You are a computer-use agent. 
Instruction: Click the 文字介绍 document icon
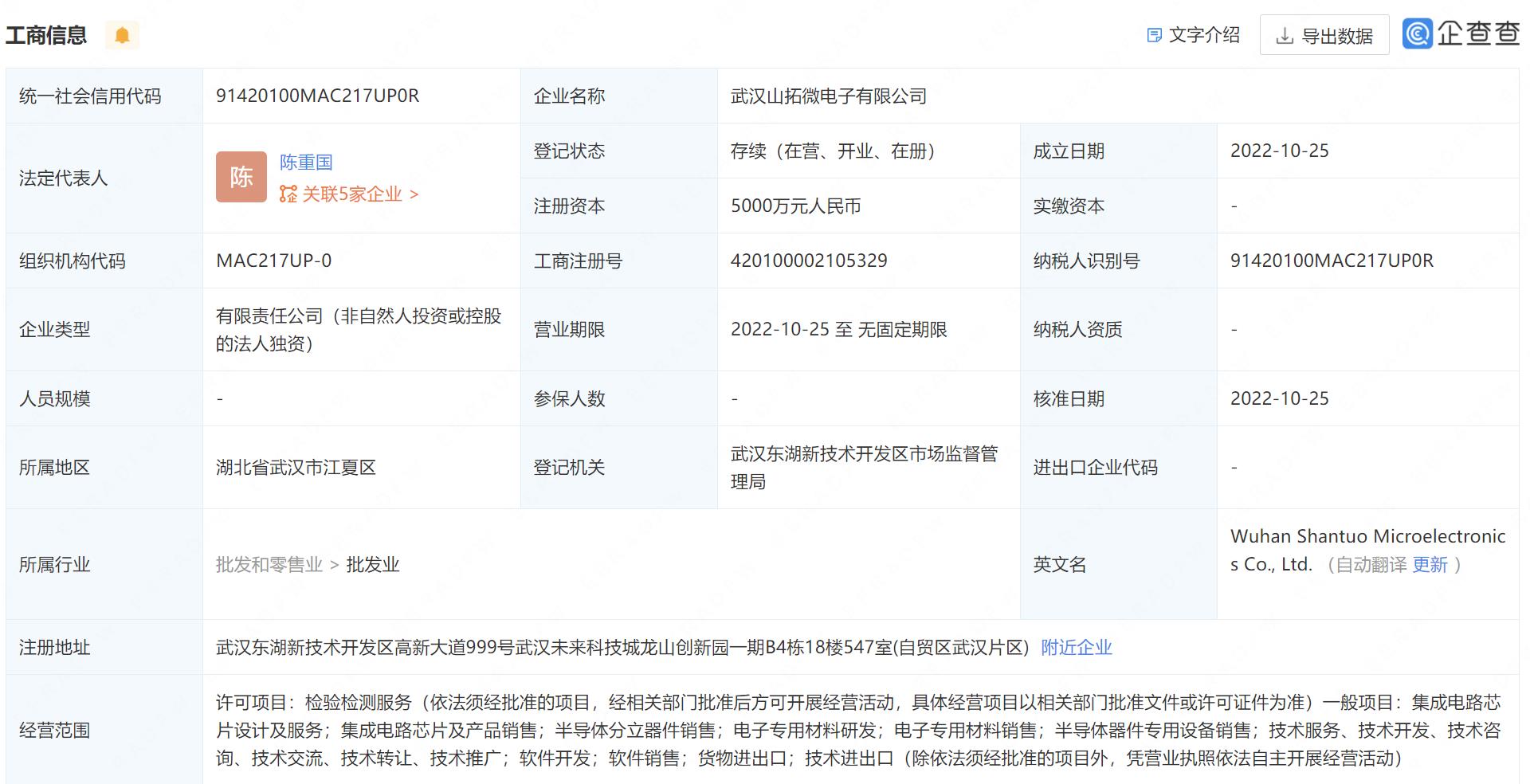click(1154, 35)
